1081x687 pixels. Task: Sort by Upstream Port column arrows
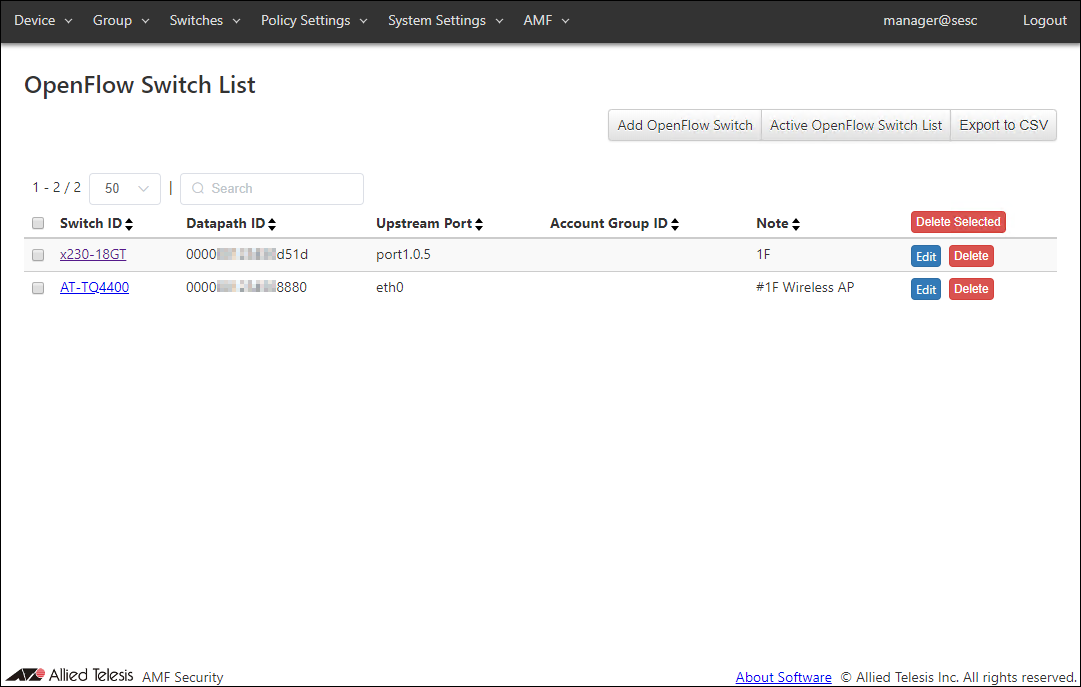pos(479,224)
